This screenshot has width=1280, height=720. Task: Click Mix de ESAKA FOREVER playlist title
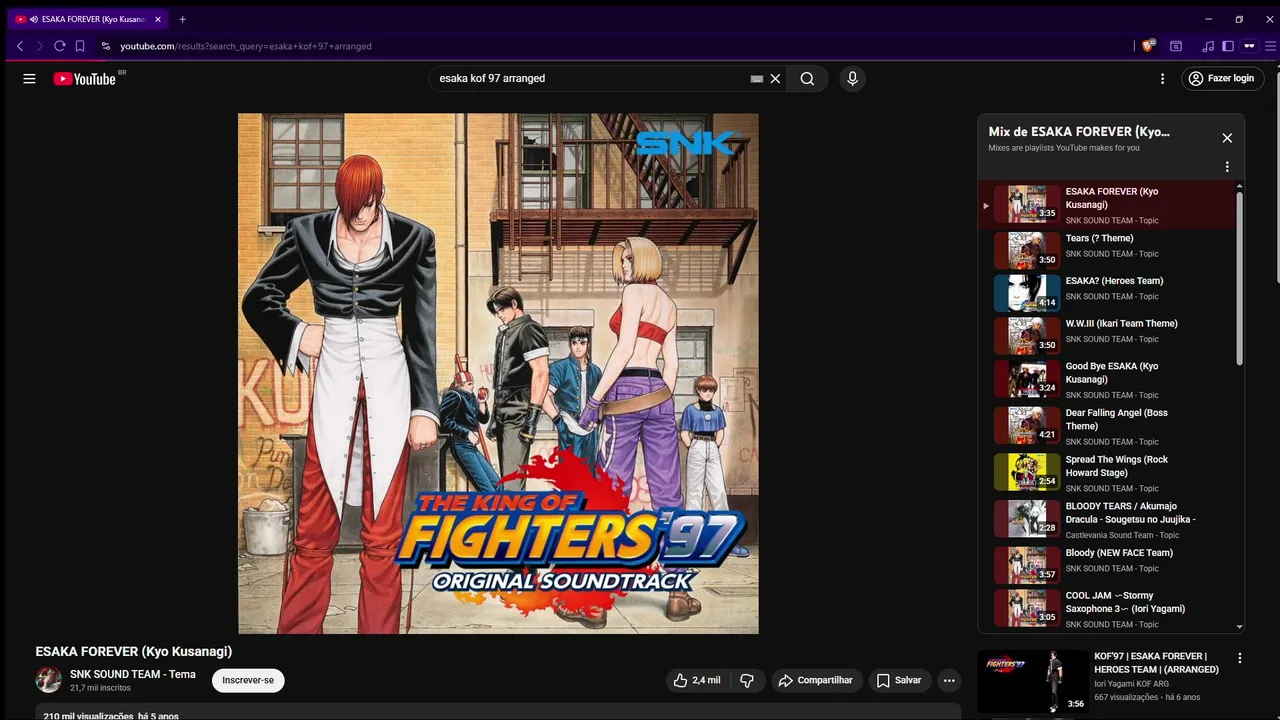point(1079,131)
